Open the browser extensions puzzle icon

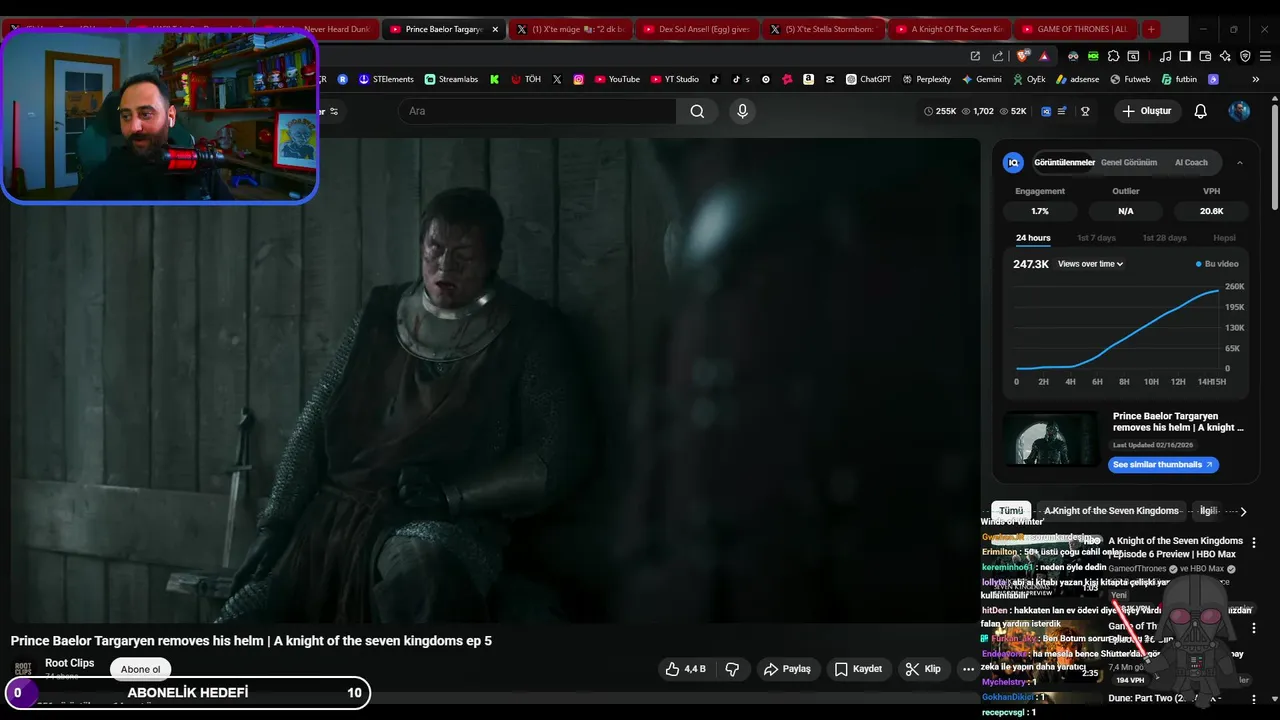(x=1113, y=56)
